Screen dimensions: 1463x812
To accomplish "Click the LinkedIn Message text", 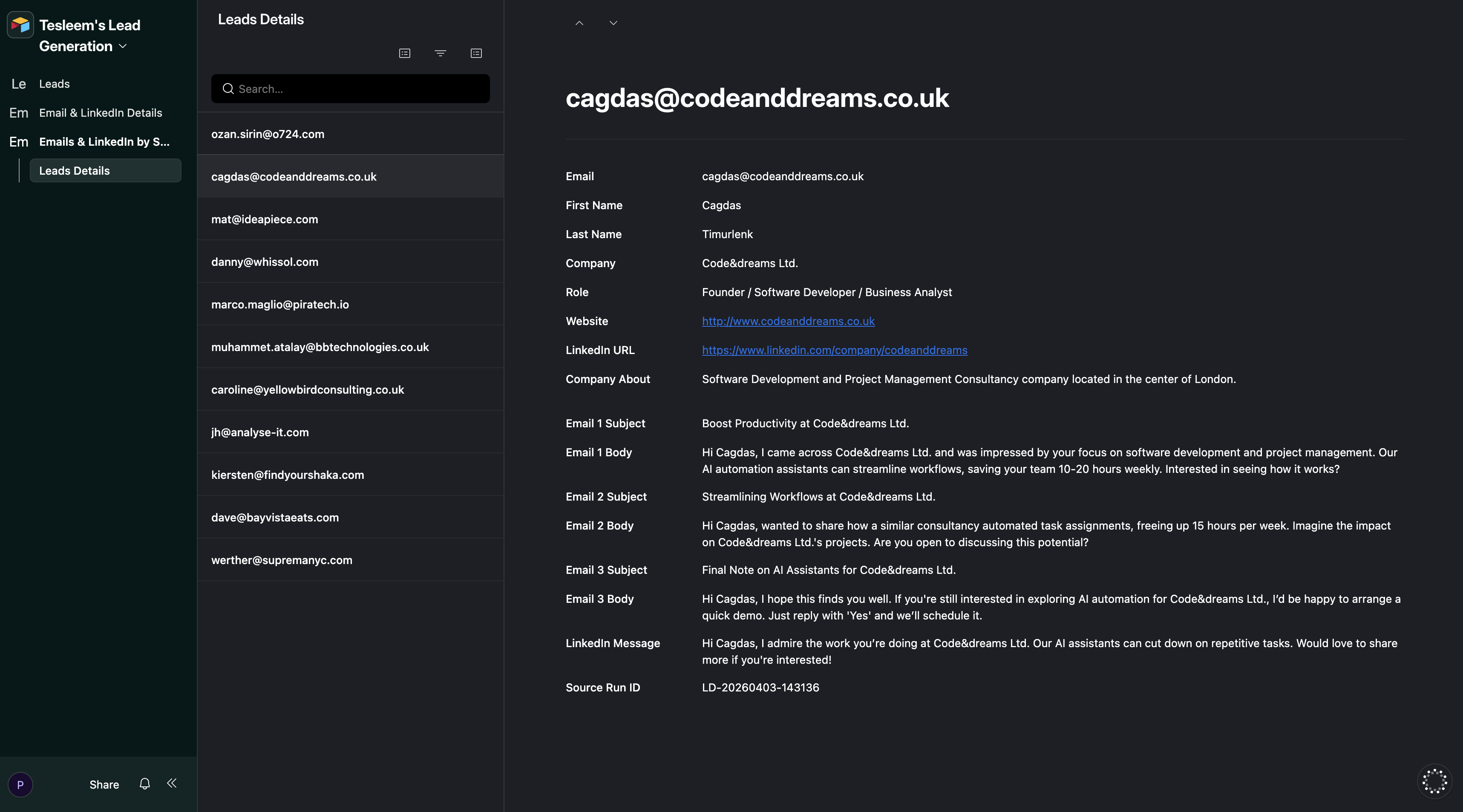I will pos(1050,651).
